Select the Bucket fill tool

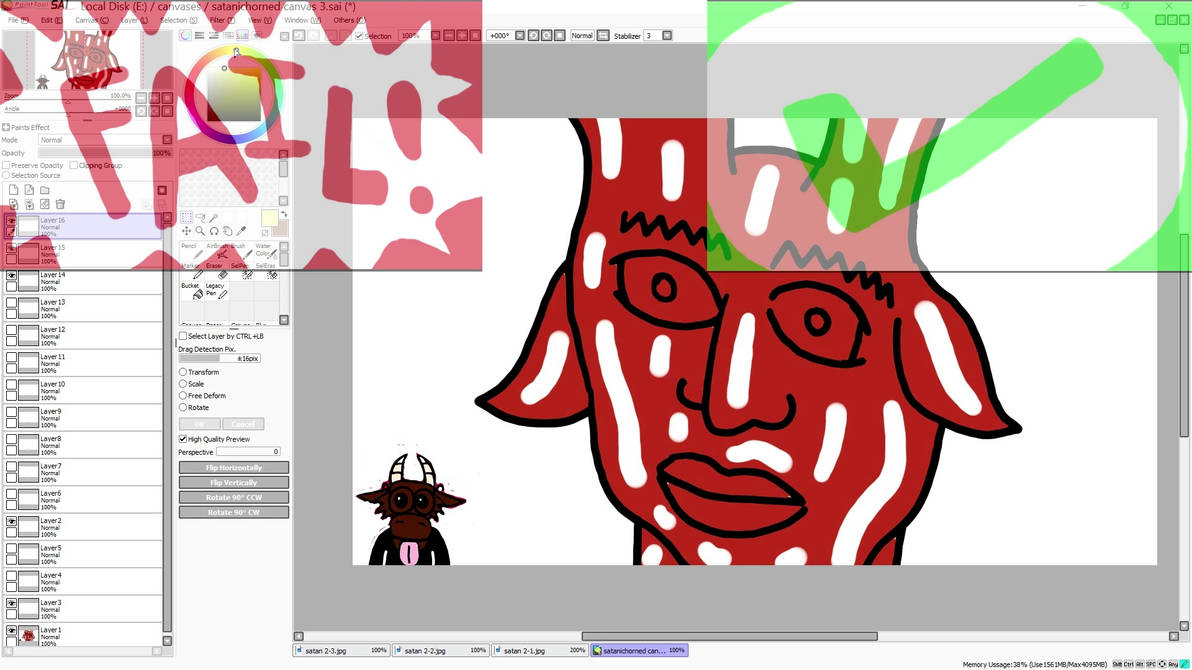coord(192,290)
